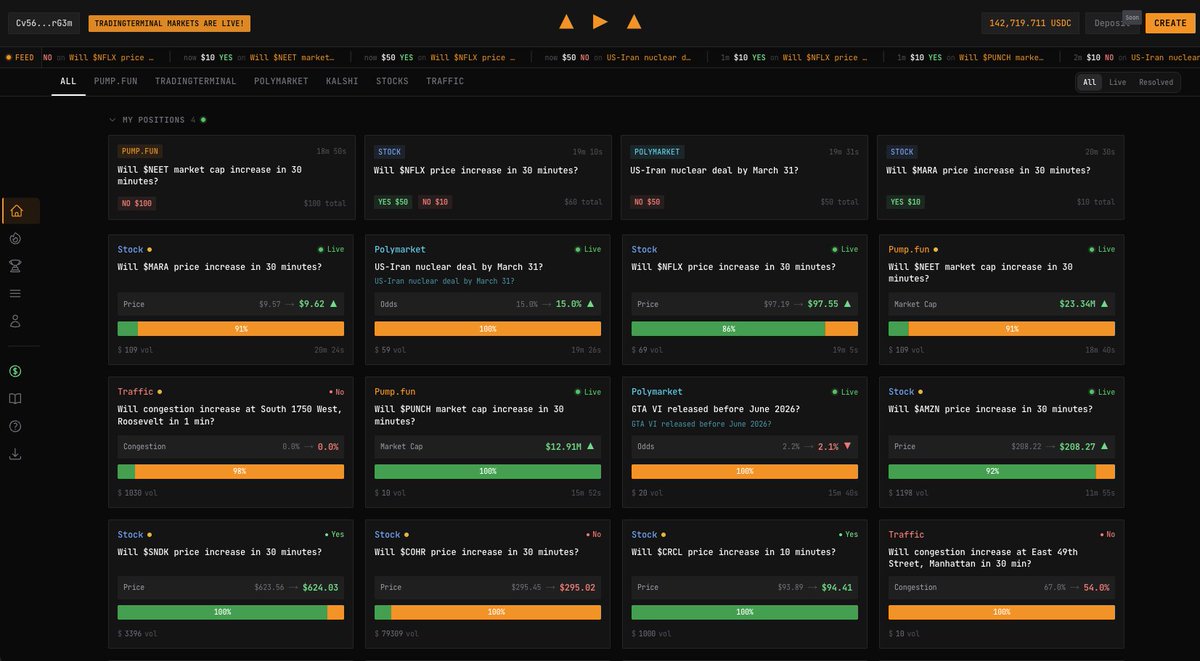Open the US-Iran nuclear deal position card
This screenshot has width=1200, height=661.
(745, 177)
